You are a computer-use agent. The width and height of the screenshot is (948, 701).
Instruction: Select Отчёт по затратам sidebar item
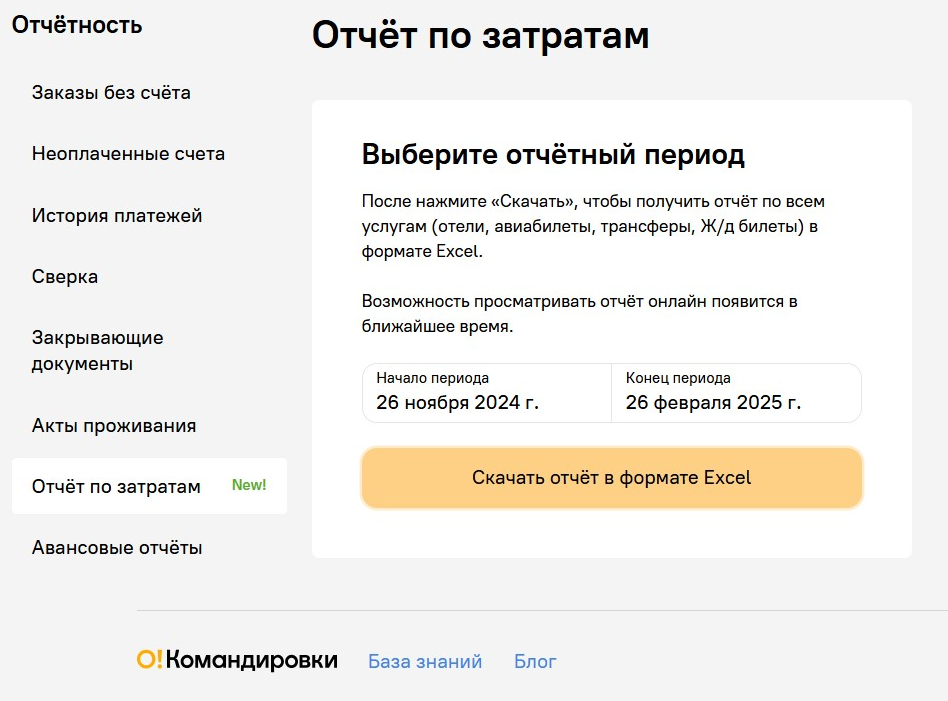(x=116, y=487)
